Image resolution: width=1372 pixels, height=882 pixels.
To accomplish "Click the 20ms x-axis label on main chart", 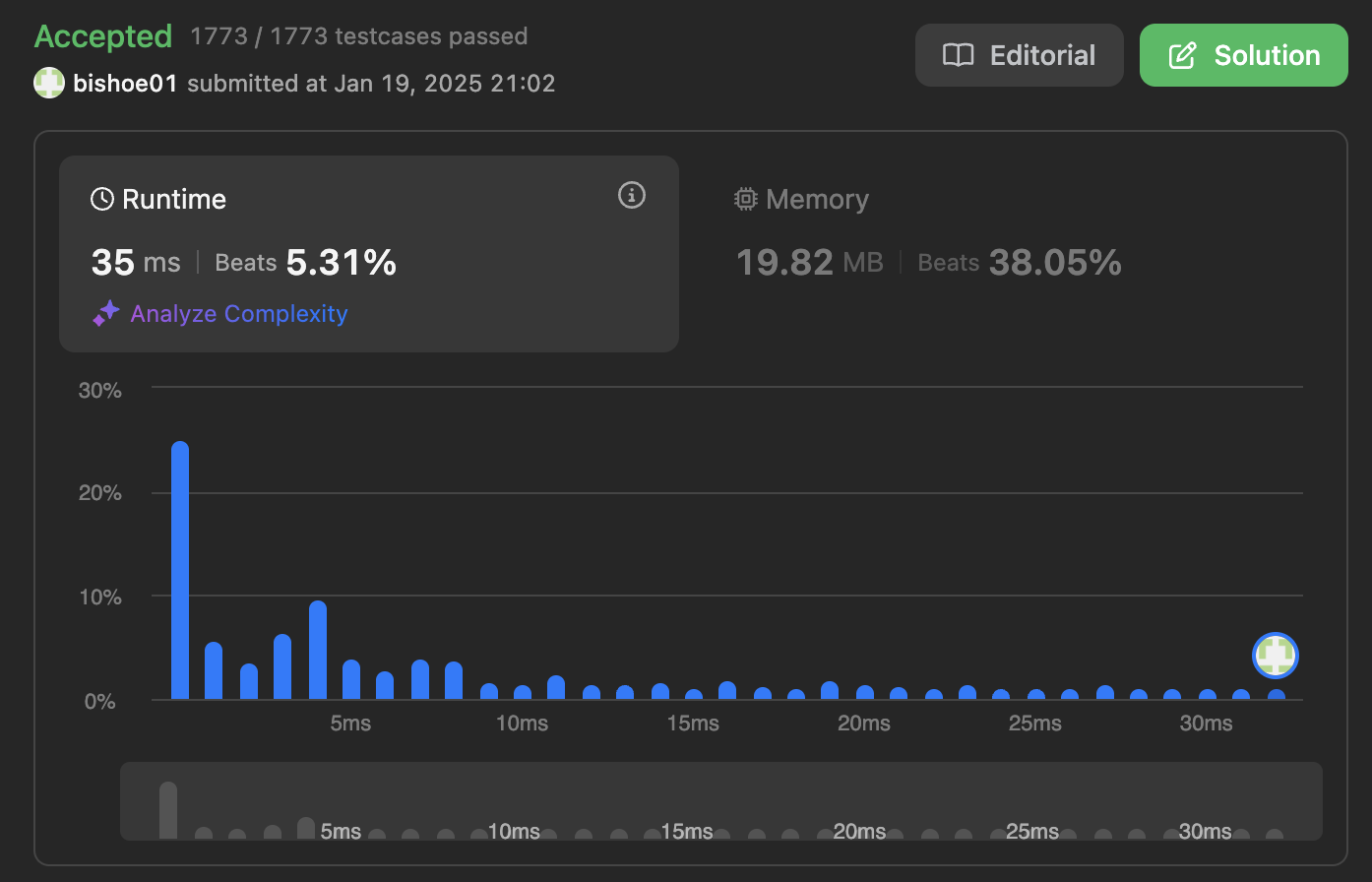I will pos(864,724).
